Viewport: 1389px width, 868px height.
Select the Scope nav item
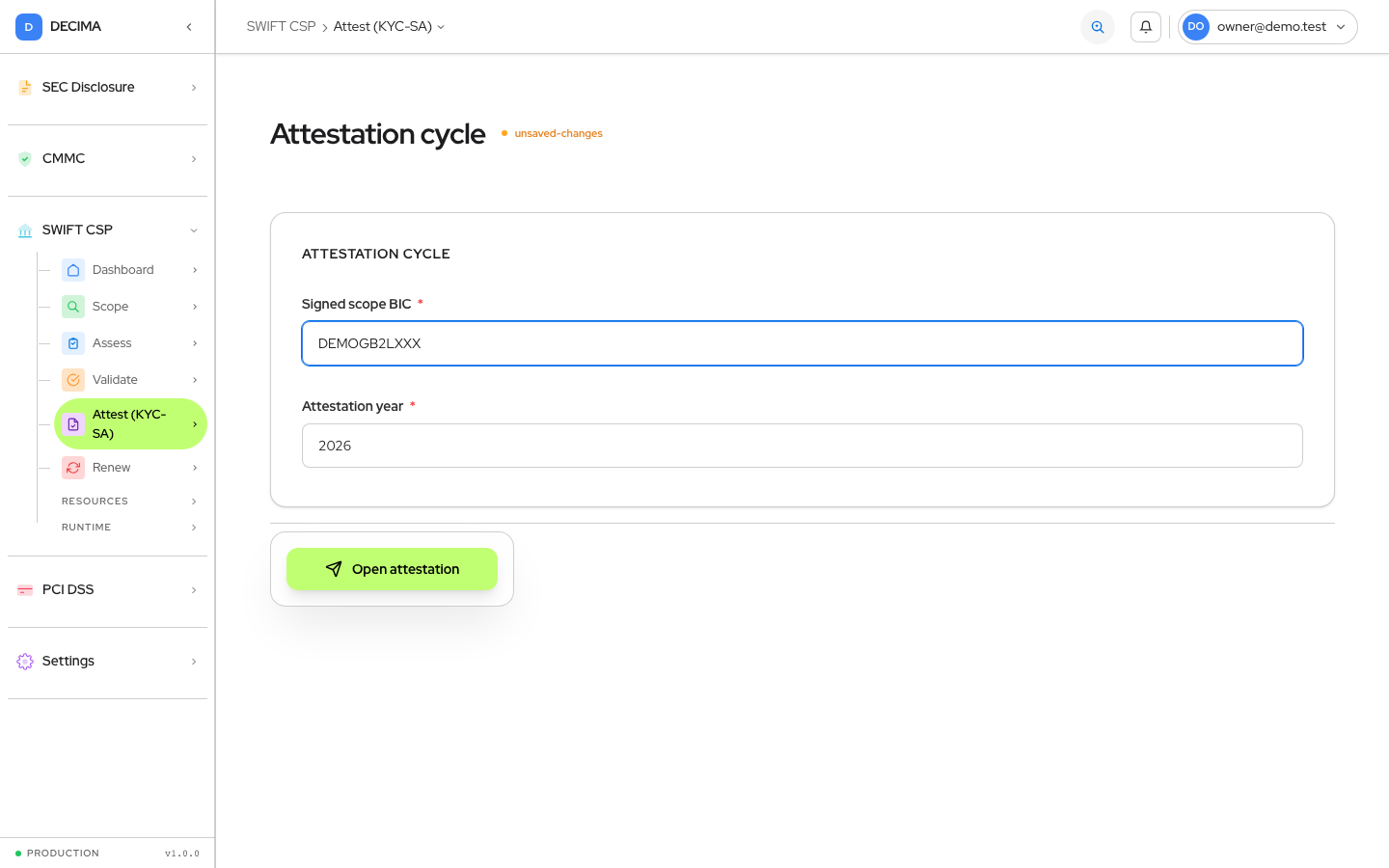130,307
